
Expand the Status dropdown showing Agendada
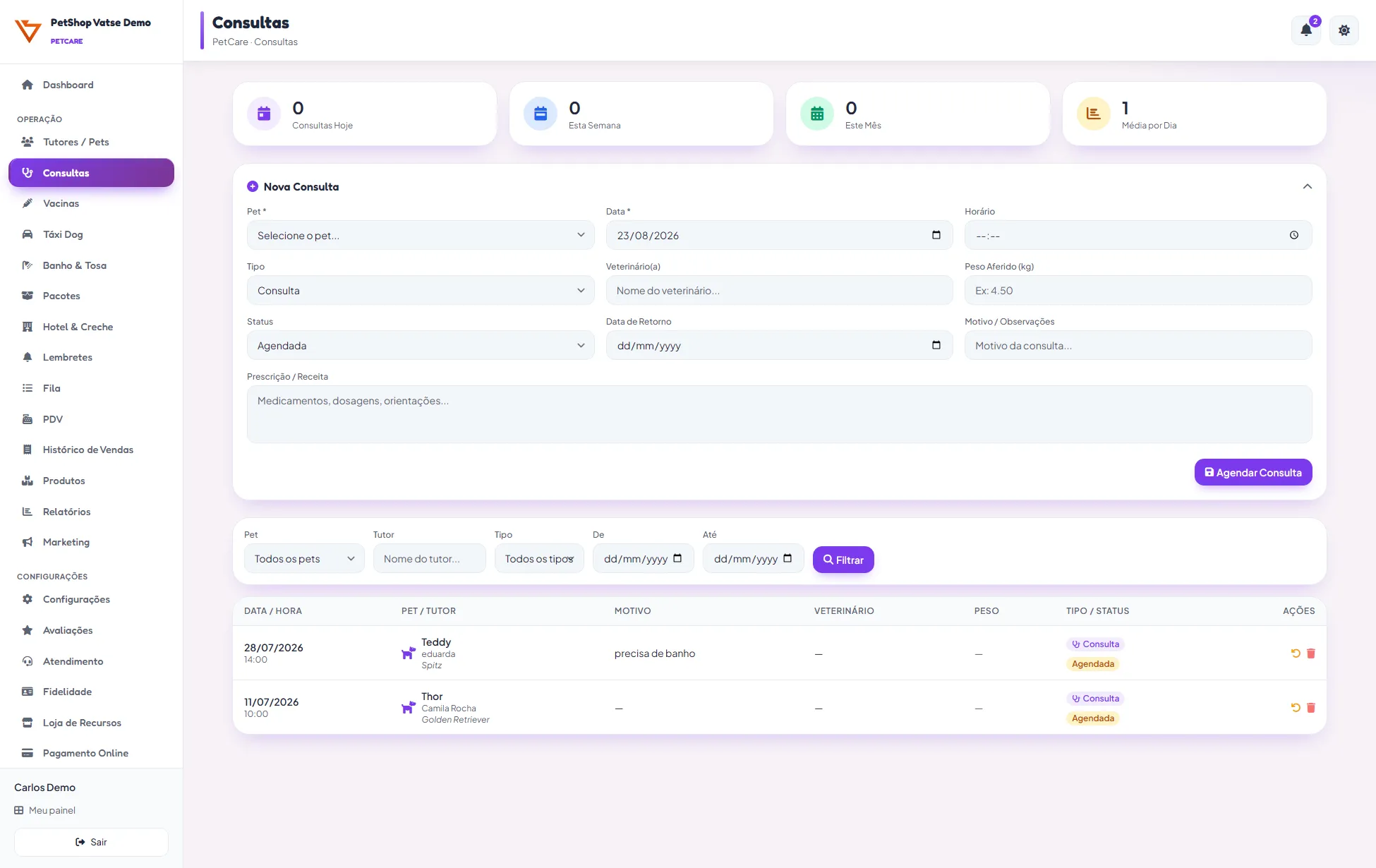tap(421, 345)
